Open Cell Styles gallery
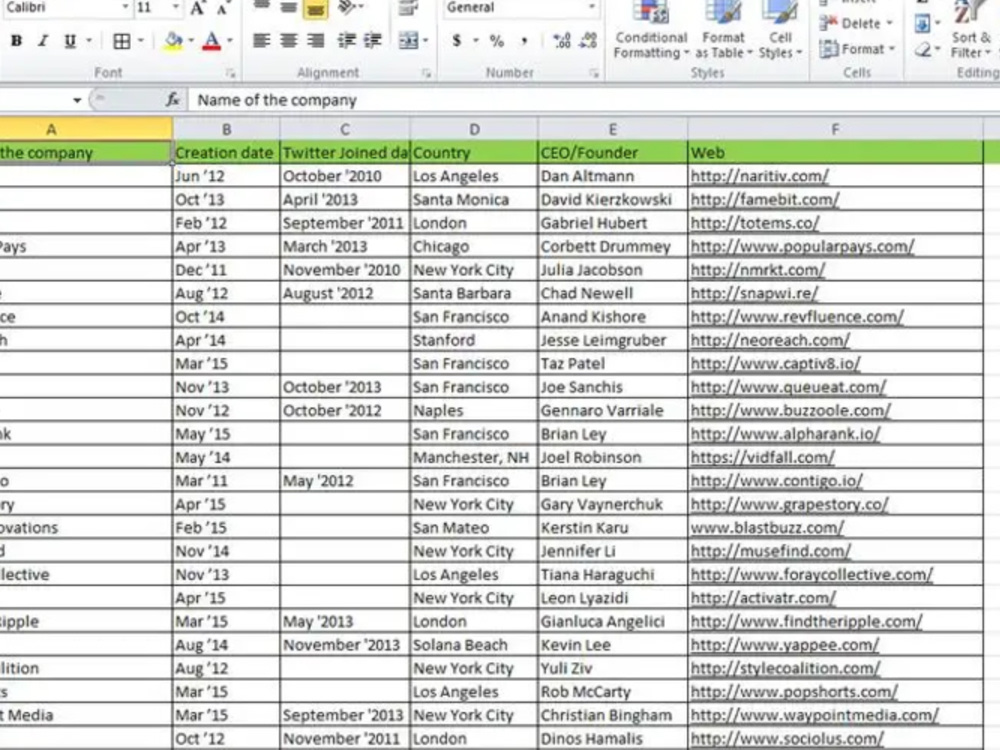The image size is (1000, 750). [x=780, y=29]
